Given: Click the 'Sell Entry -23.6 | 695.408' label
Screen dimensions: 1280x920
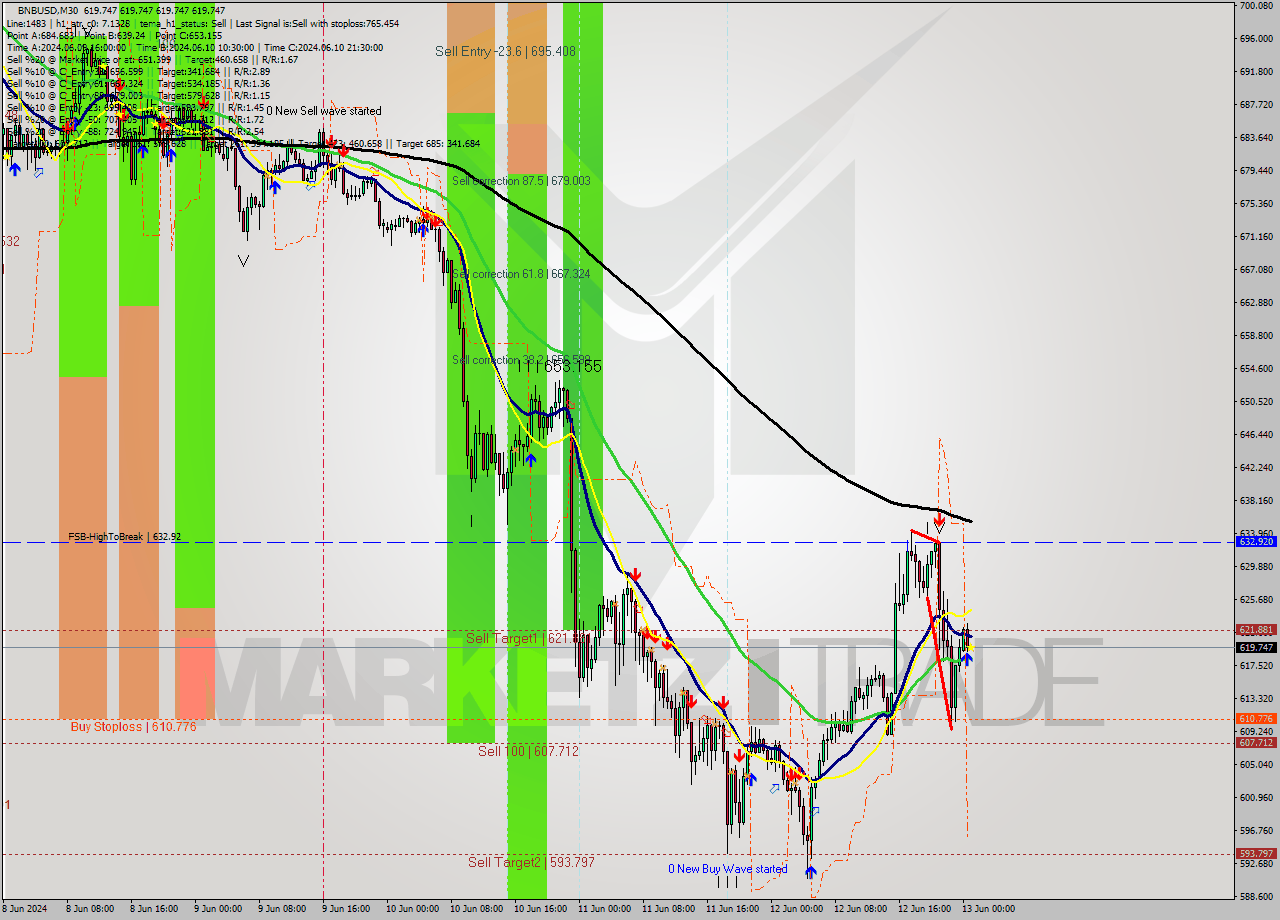Looking at the screenshot, I should click(x=505, y=51).
